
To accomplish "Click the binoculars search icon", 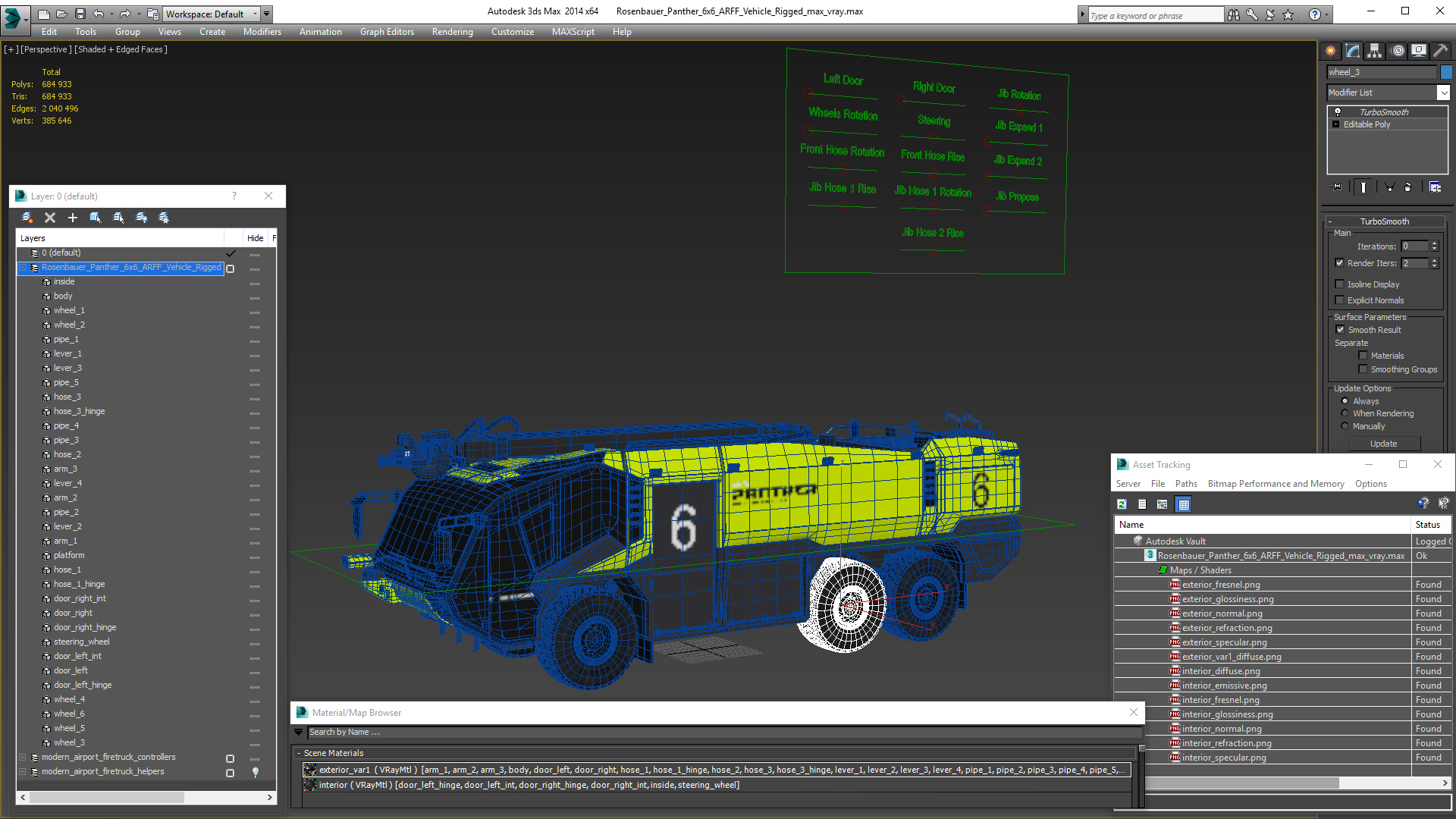I will pyautogui.click(x=1234, y=14).
